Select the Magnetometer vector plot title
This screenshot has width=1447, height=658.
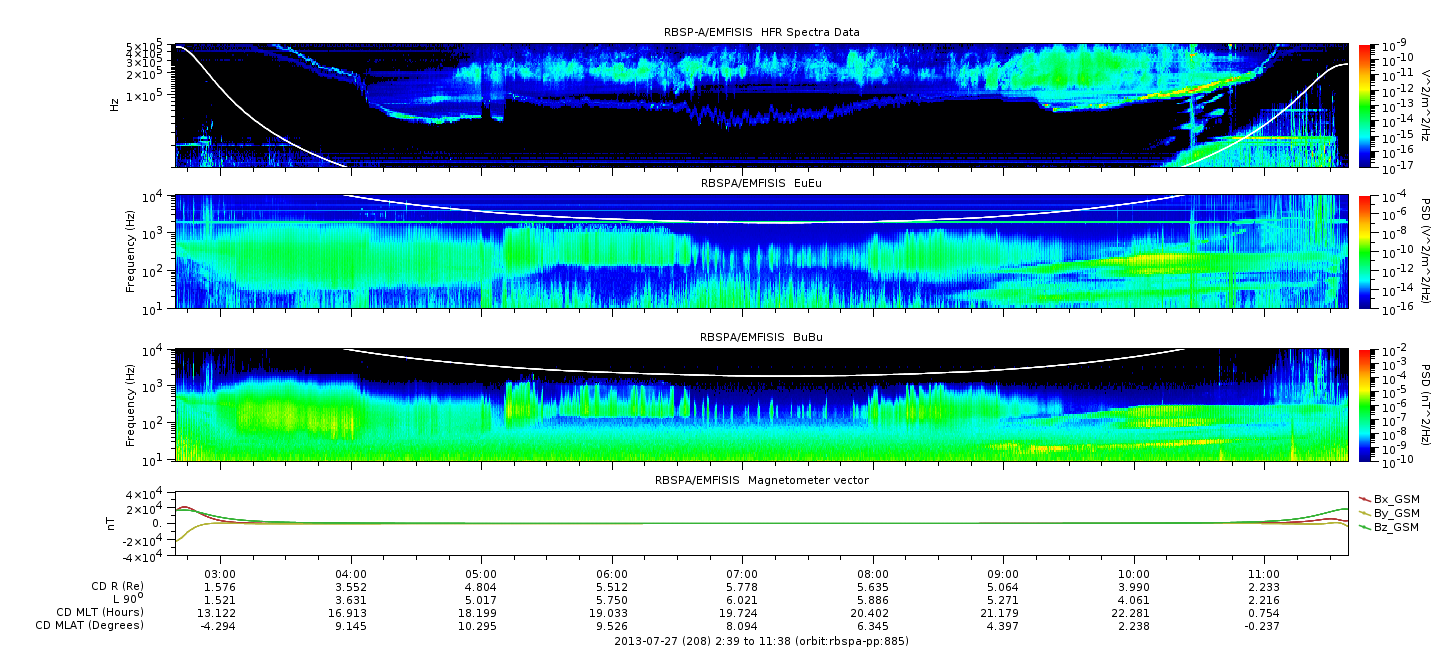coord(761,480)
